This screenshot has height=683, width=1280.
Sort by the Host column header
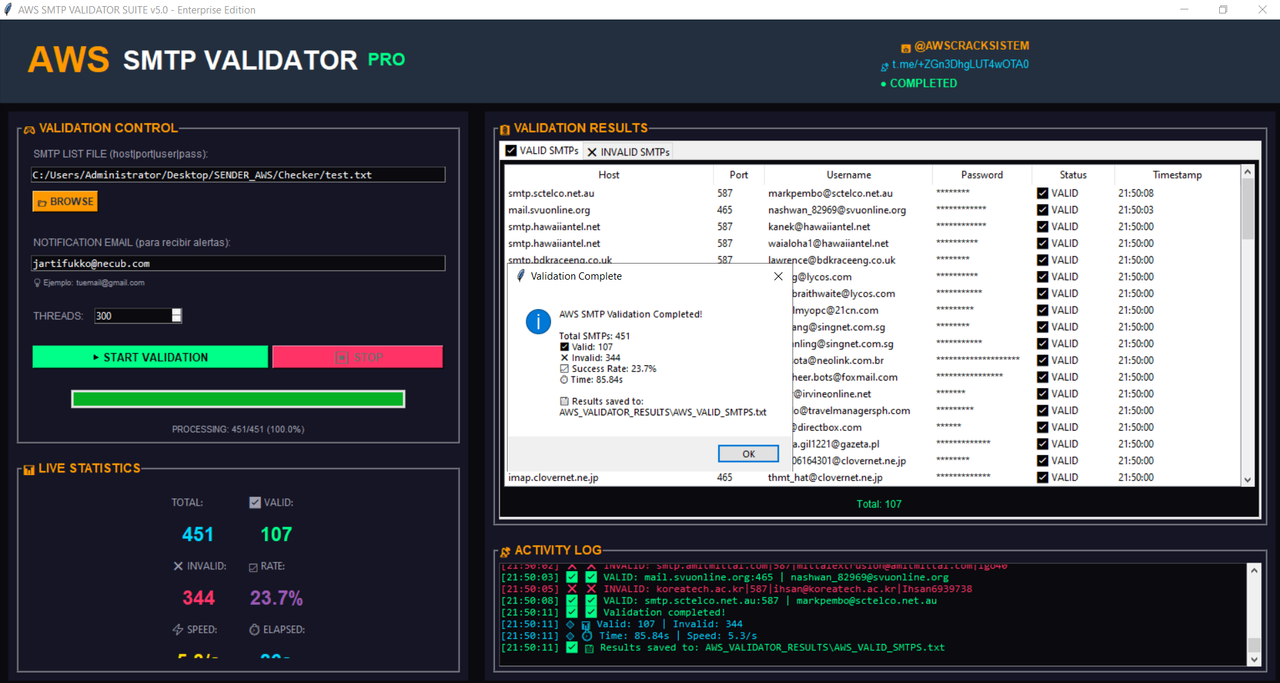click(608, 175)
